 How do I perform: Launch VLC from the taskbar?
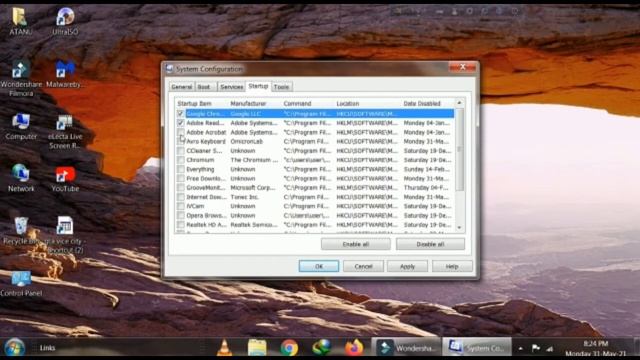(224, 348)
